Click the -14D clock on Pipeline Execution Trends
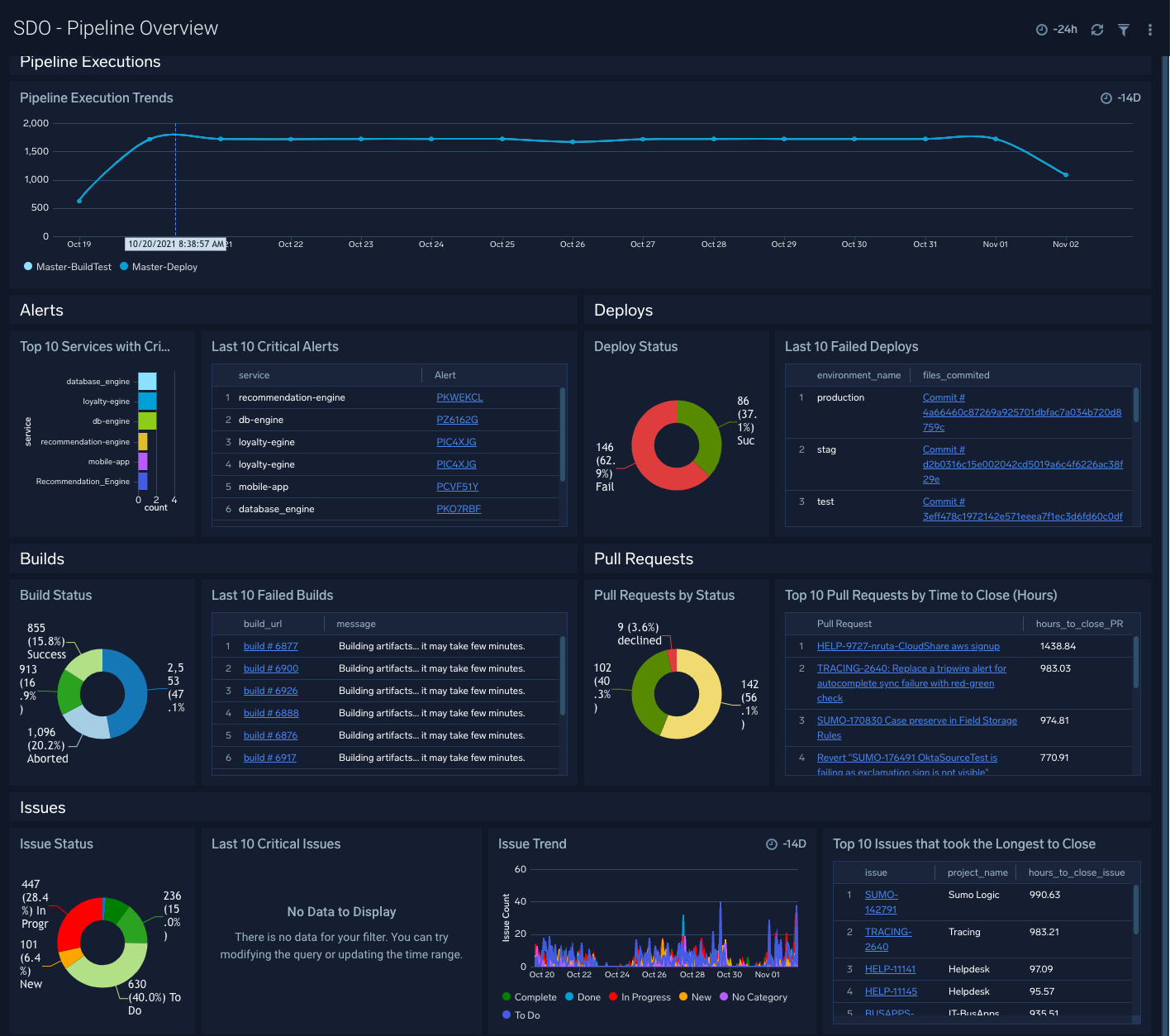The image size is (1170, 1036). (x=1107, y=97)
